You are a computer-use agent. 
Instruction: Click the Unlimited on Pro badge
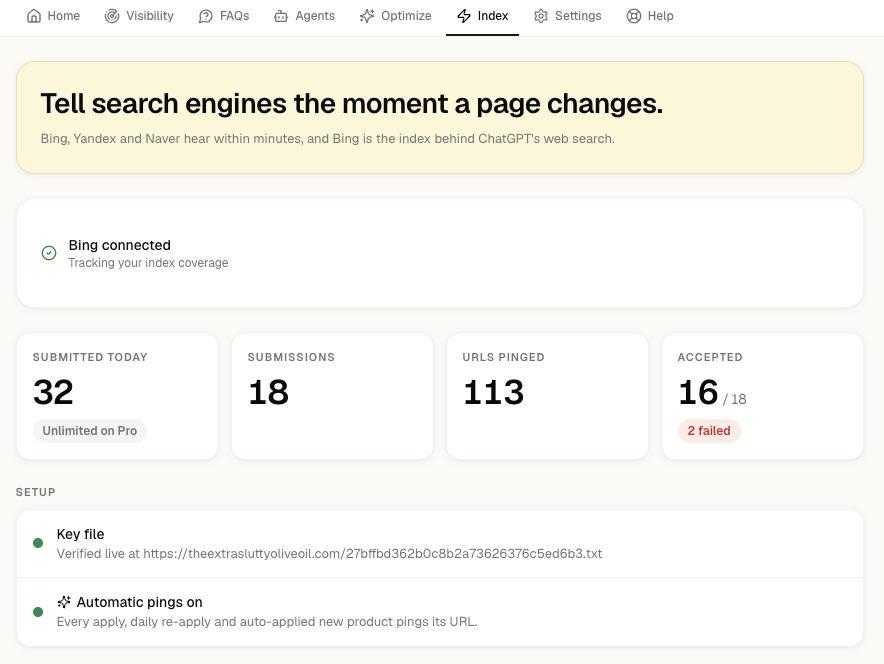pyautogui.click(x=90, y=431)
